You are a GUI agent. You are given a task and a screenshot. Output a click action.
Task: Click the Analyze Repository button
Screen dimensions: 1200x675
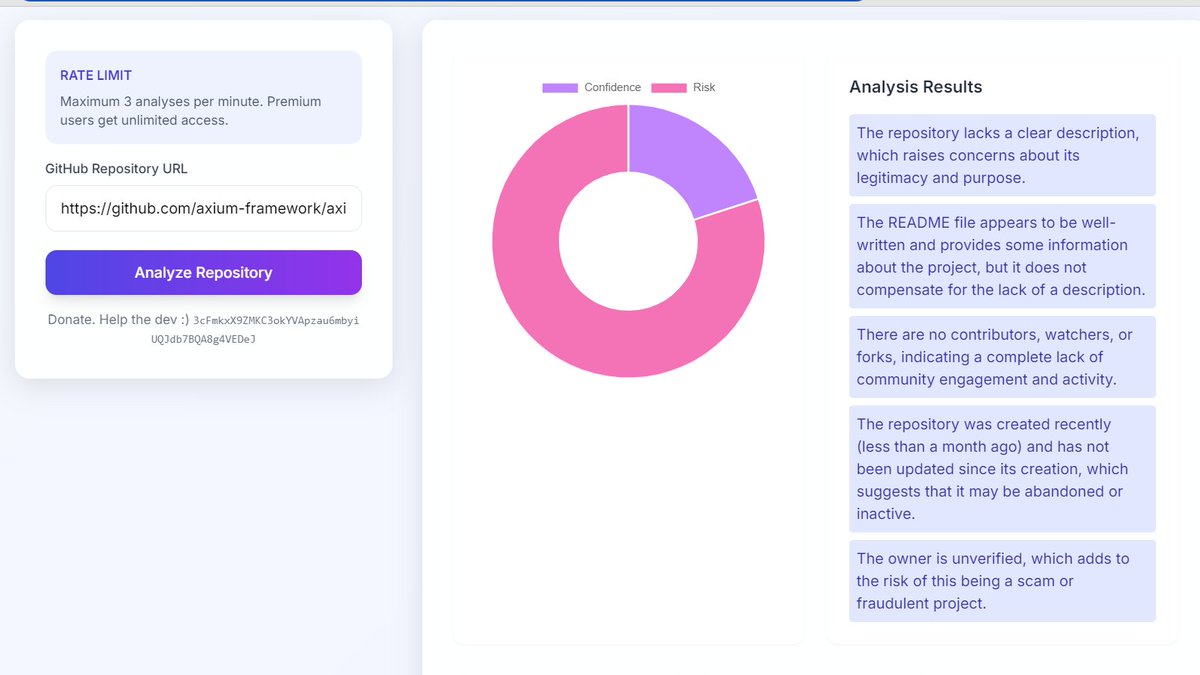click(203, 272)
